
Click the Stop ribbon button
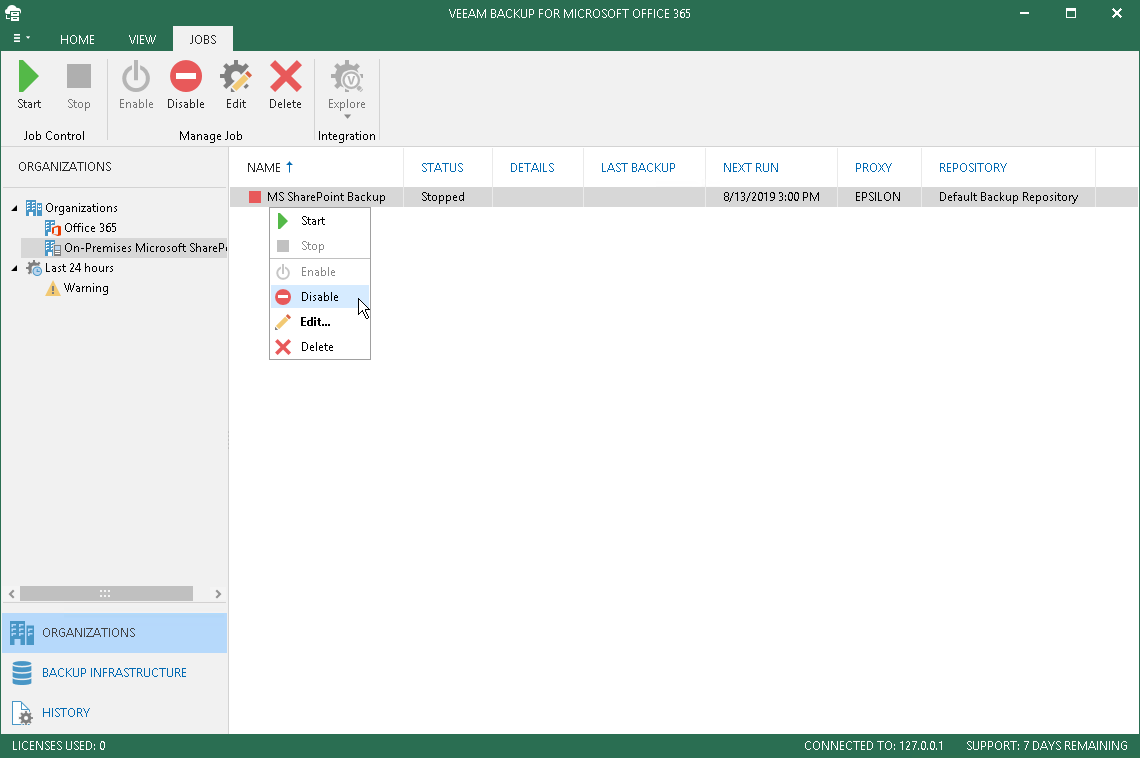point(79,86)
